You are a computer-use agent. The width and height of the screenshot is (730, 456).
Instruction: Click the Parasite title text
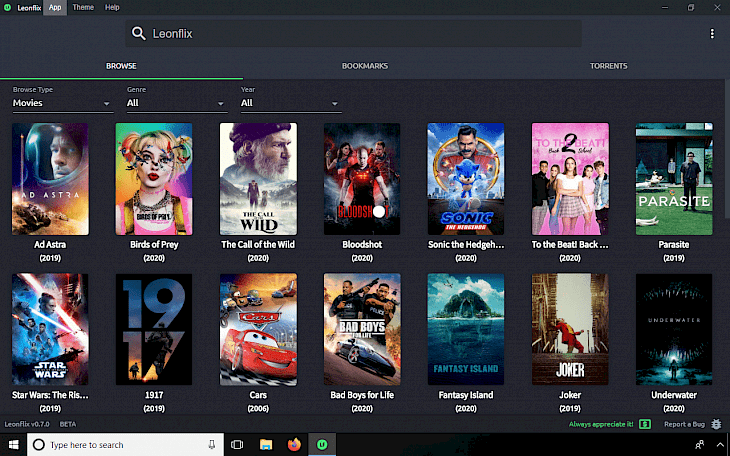pyautogui.click(x=674, y=245)
